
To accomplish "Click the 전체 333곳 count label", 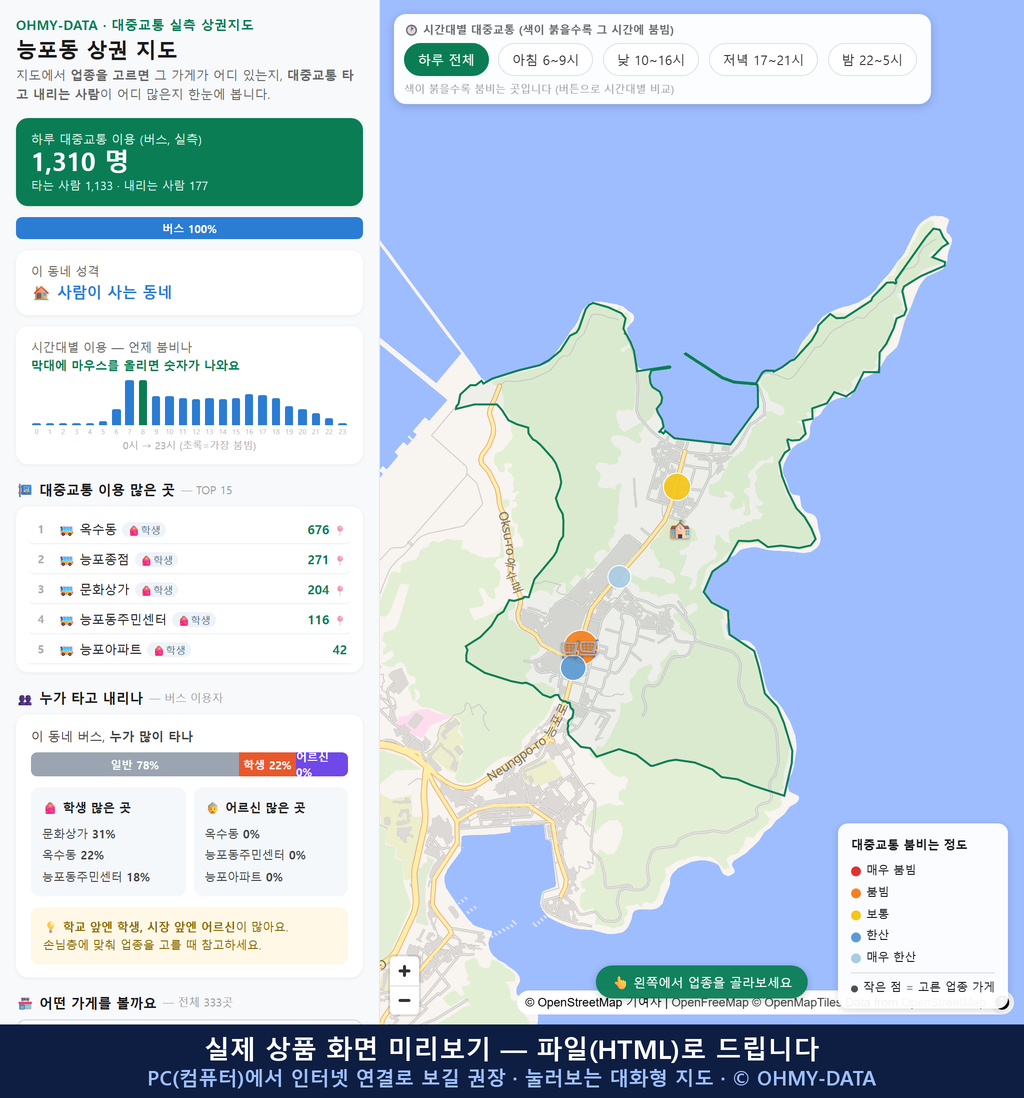I will click(205, 1003).
